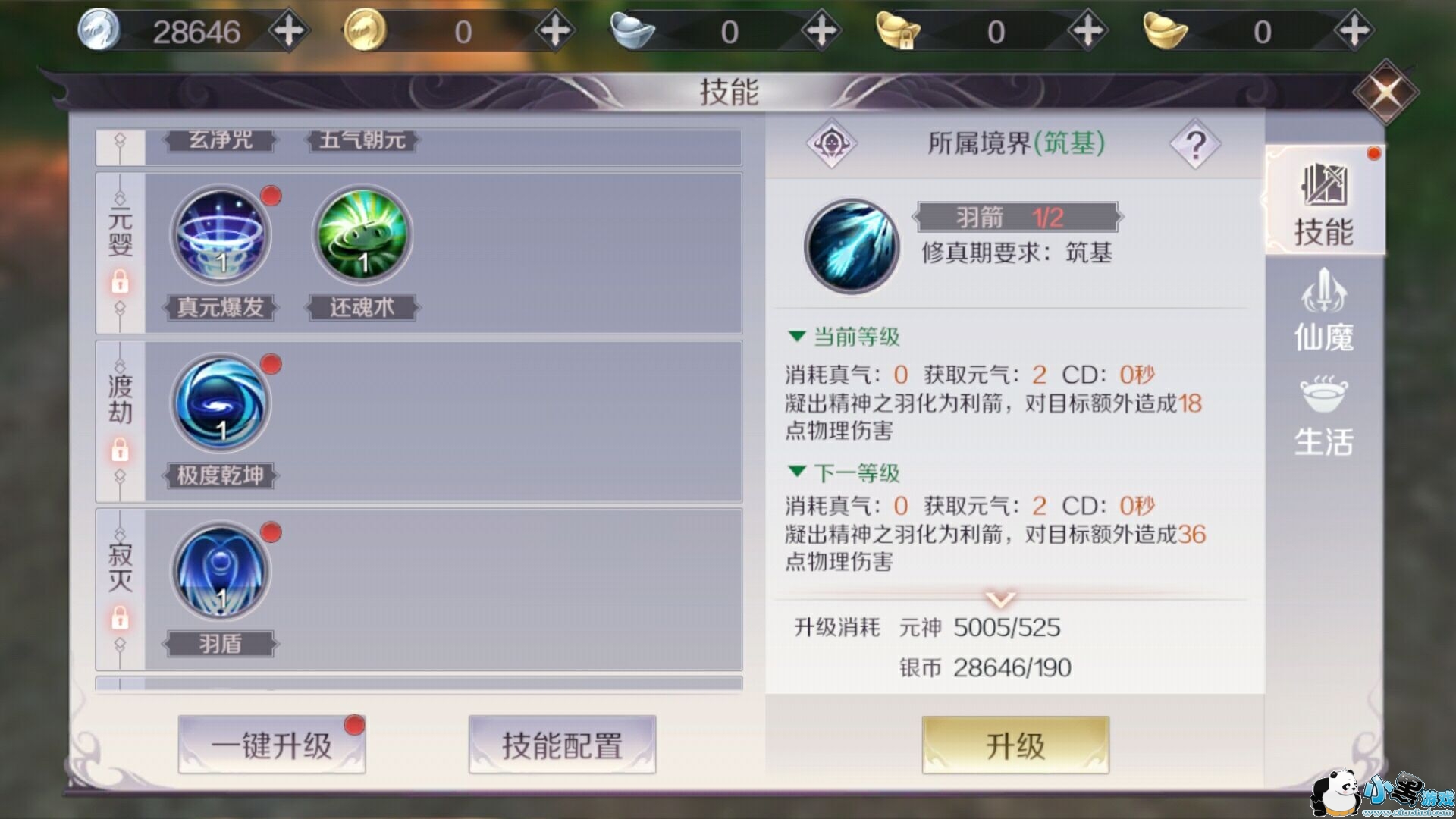Switch to the 生活 tab
The height and width of the screenshot is (819, 1456).
(x=1323, y=416)
